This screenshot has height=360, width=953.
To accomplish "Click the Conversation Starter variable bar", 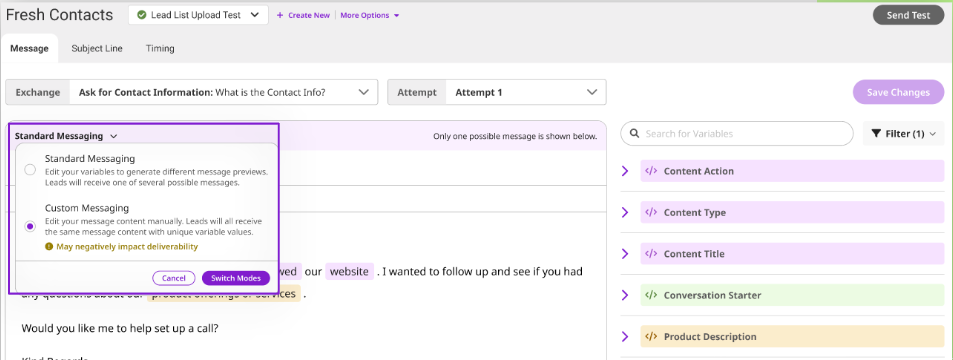I will (792, 295).
